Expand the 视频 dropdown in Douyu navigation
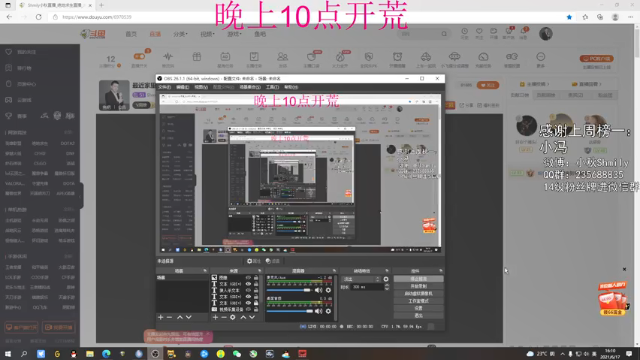This screenshot has width=640, height=360. coord(207,34)
